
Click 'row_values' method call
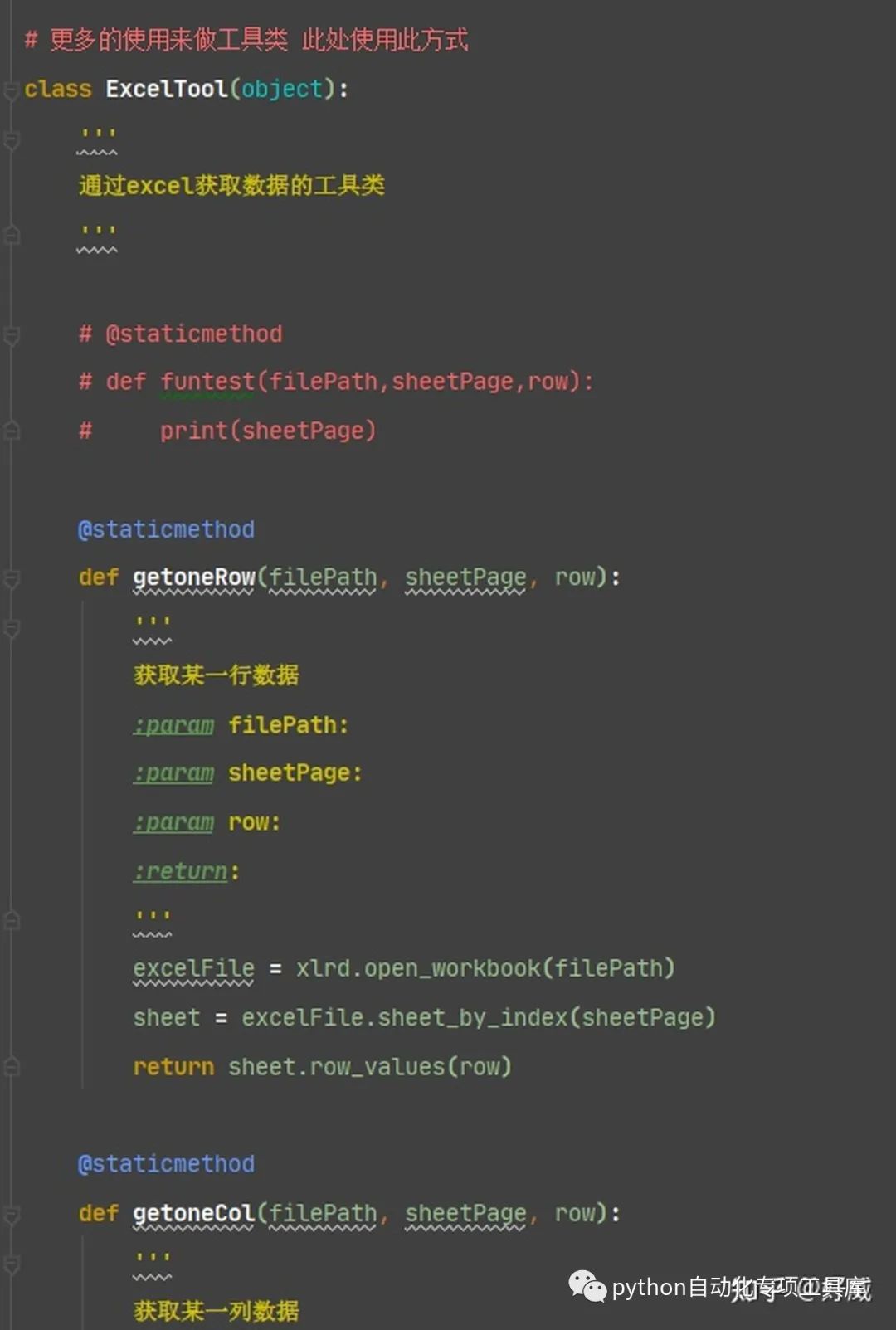point(377,1067)
